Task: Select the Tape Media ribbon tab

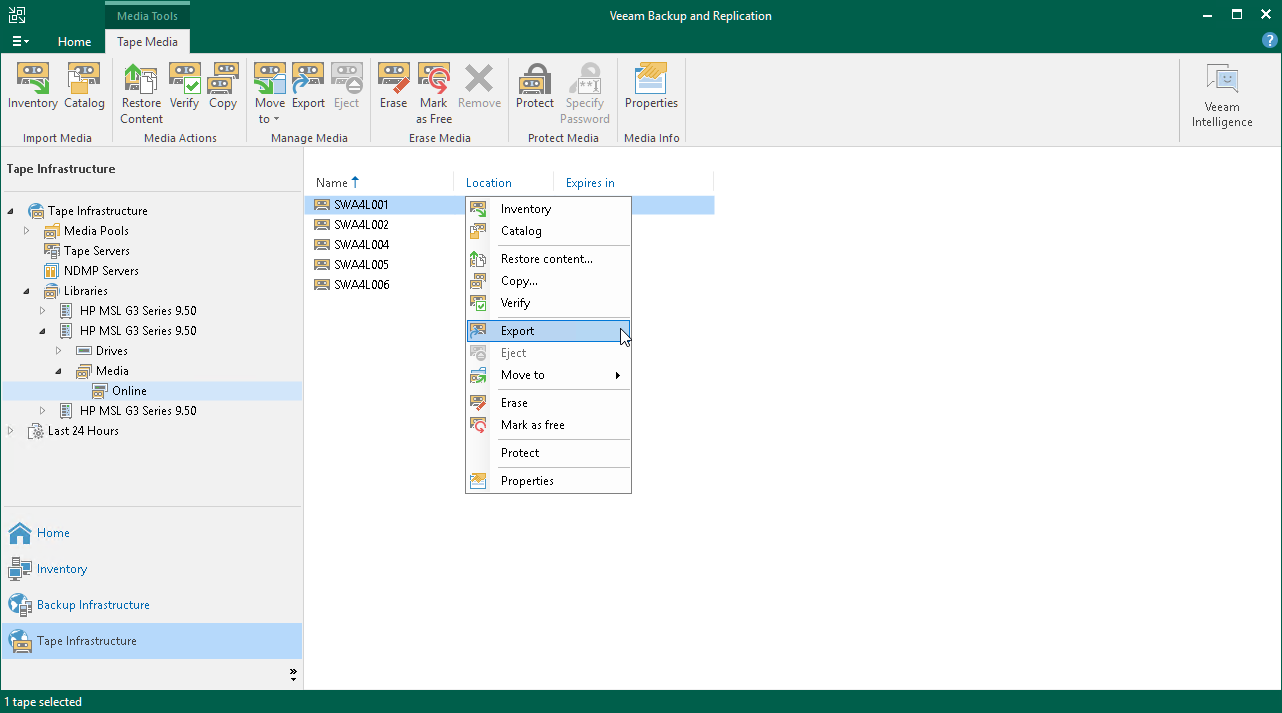Action: 147,42
